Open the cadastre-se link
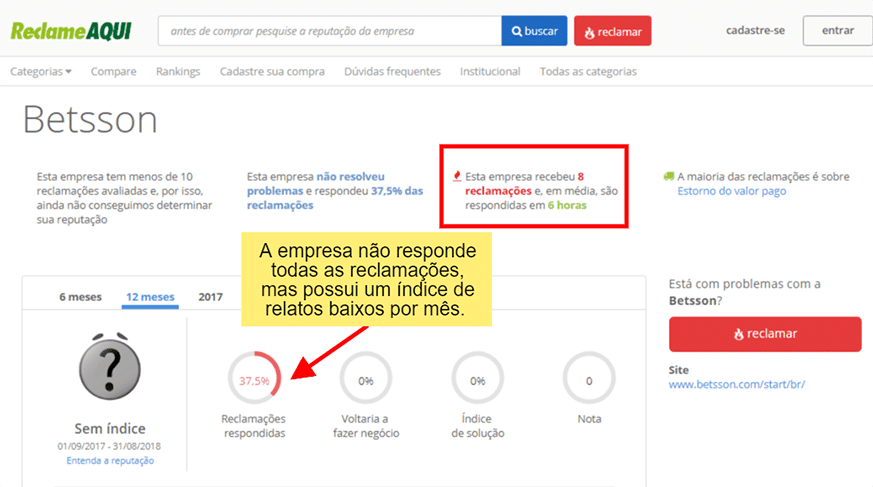 (755, 31)
